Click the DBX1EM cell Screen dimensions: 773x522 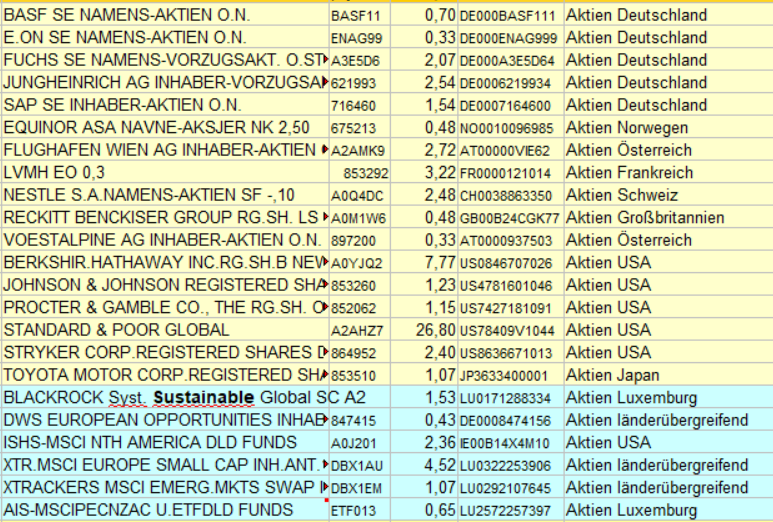(x=360, y=488)
